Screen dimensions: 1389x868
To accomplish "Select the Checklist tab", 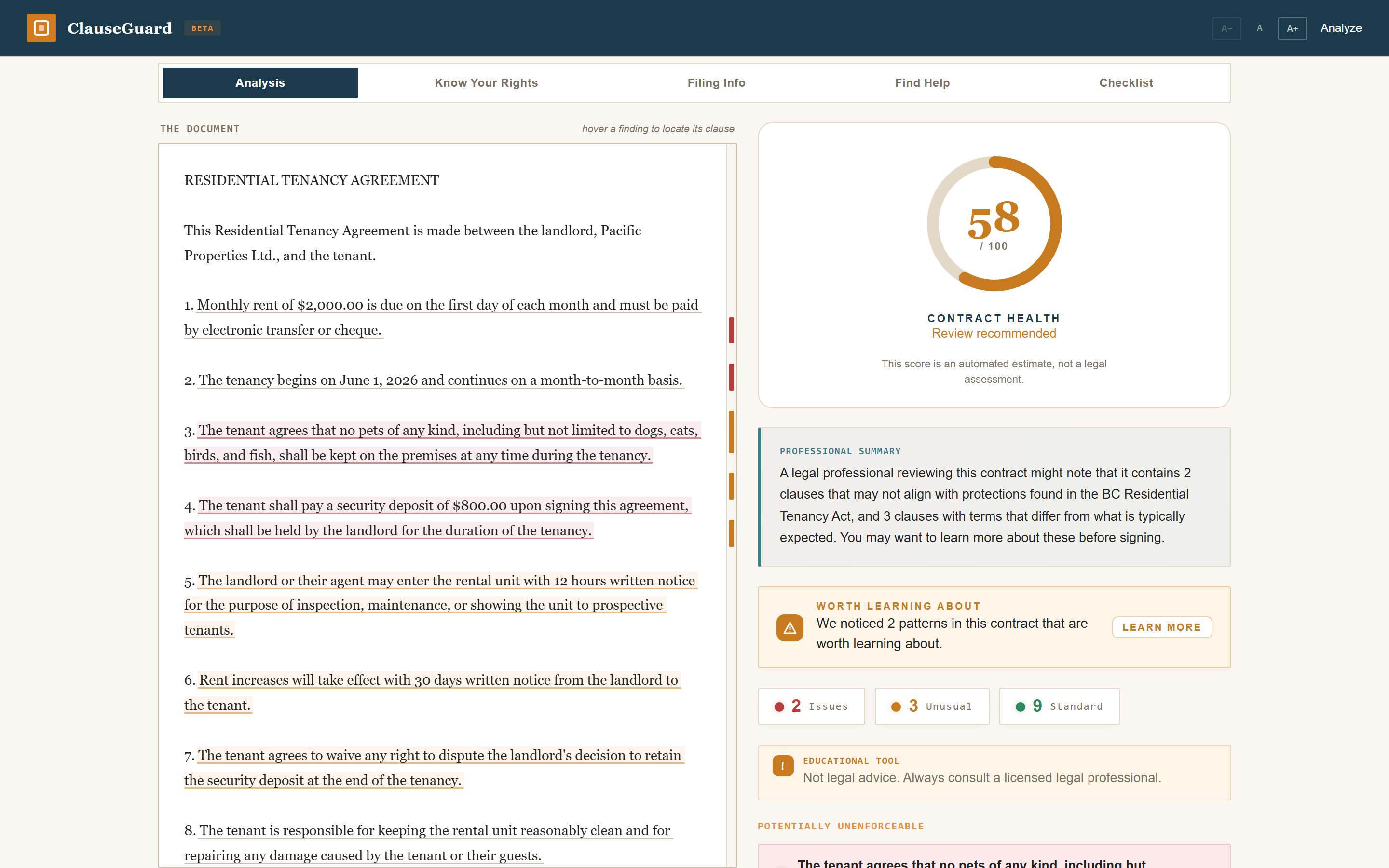I will 1126,82.
